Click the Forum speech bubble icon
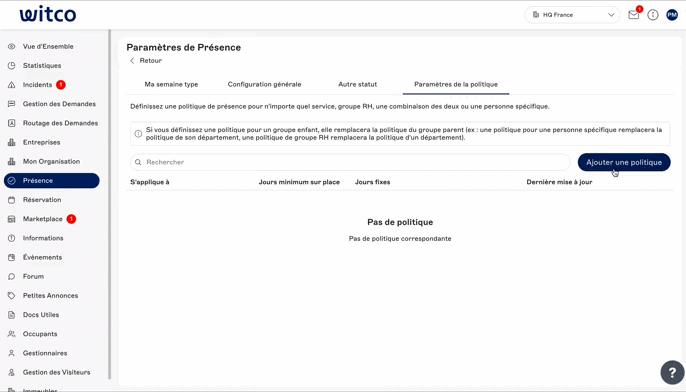 [11, 276]
